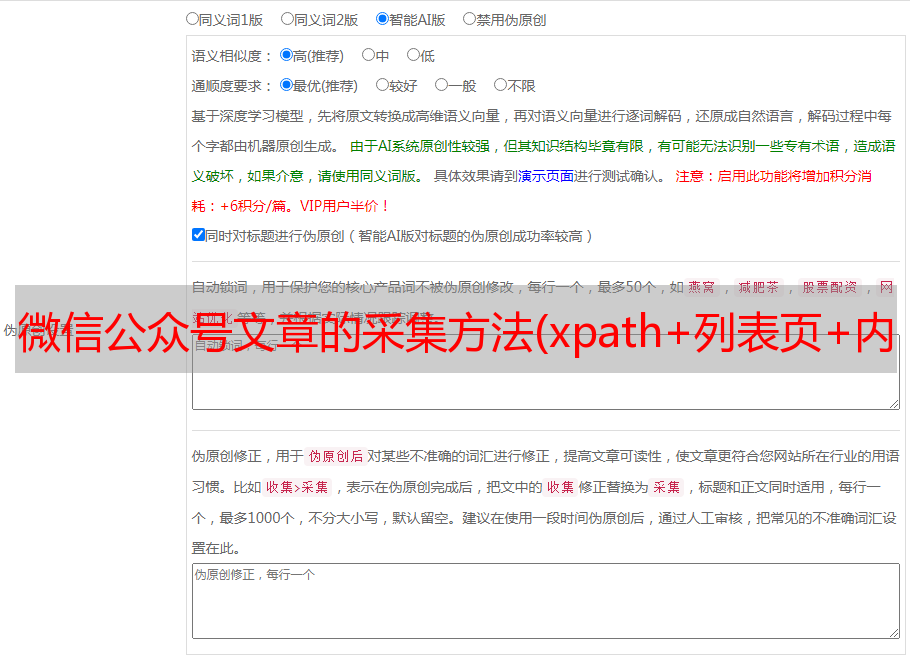Set 语义相似度 to 中
The image size is (911, 658).
click(x=368, y=55)
